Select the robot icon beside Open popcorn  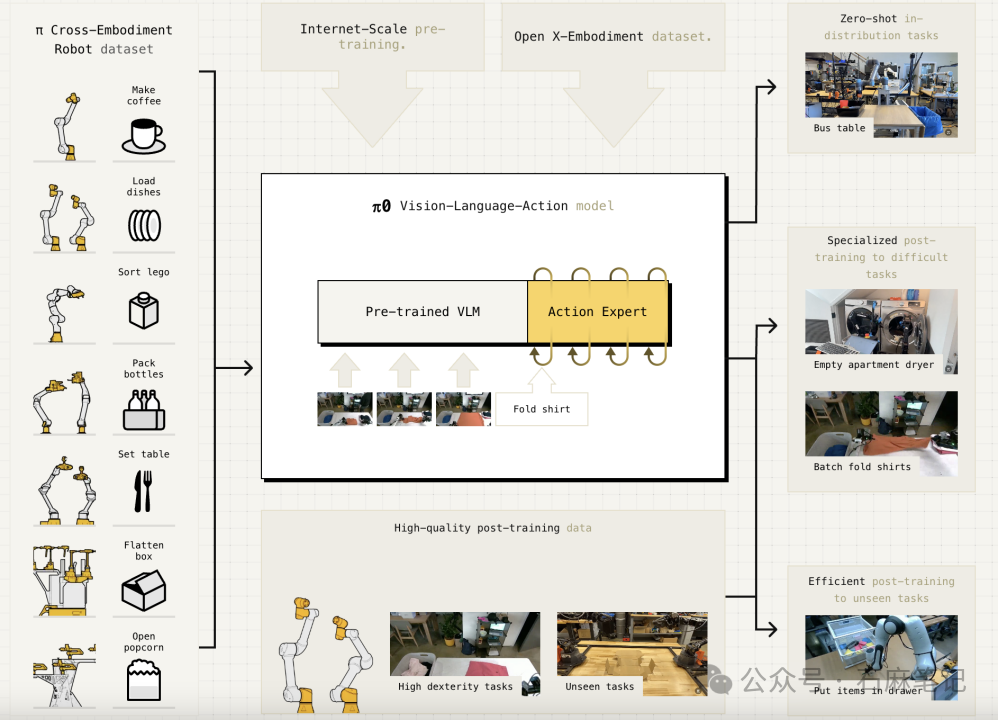point(64,675)
